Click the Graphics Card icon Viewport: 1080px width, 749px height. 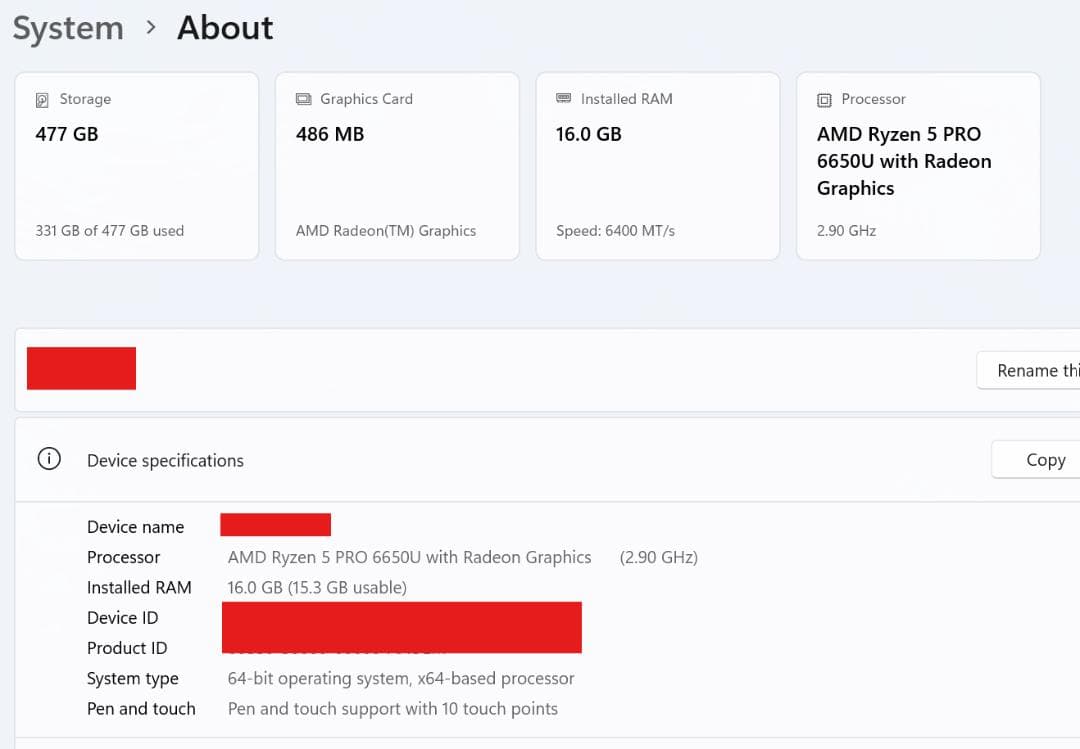[303, 99]
